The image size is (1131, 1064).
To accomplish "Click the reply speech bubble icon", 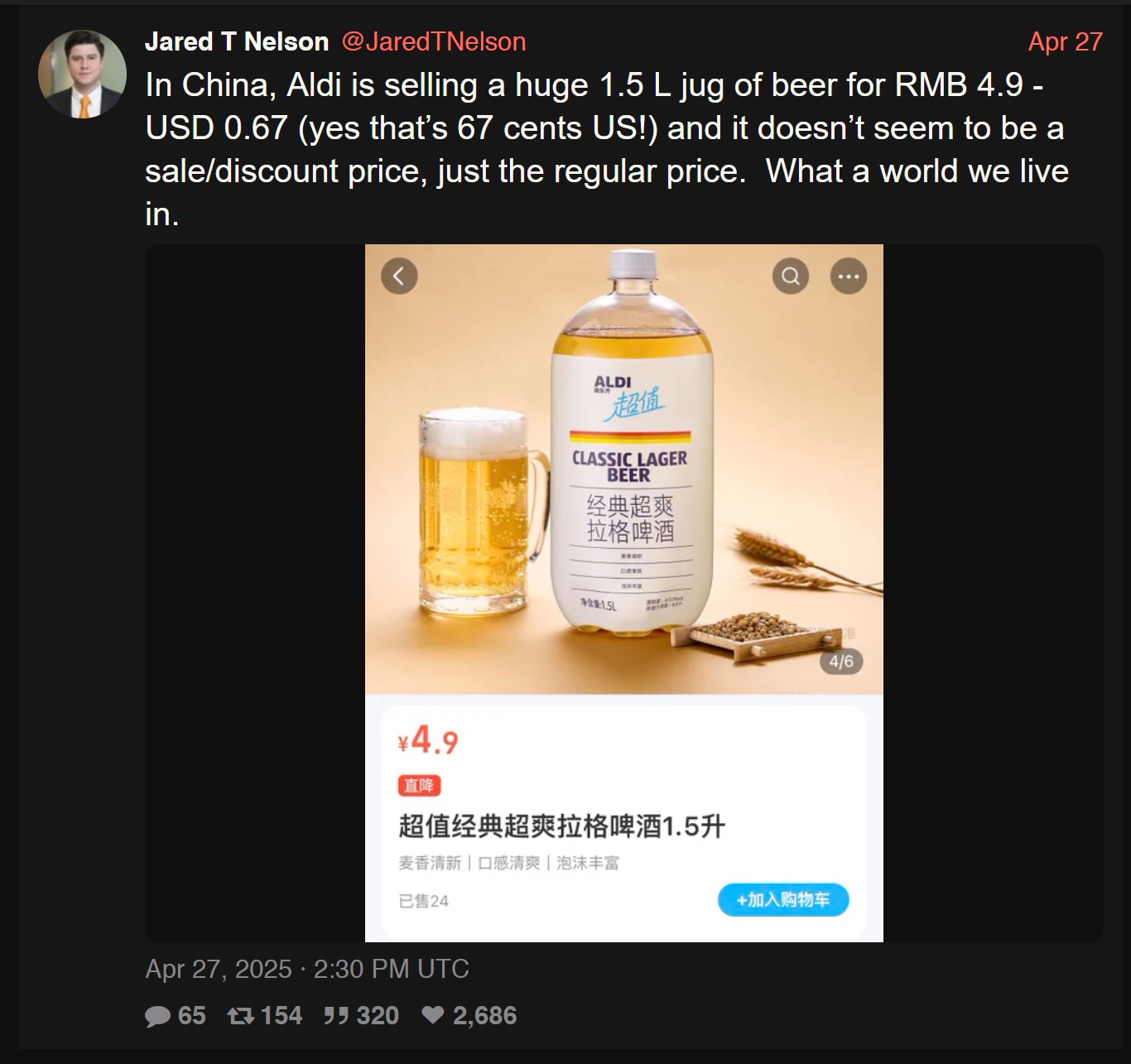I will (x=157, y=1016).
